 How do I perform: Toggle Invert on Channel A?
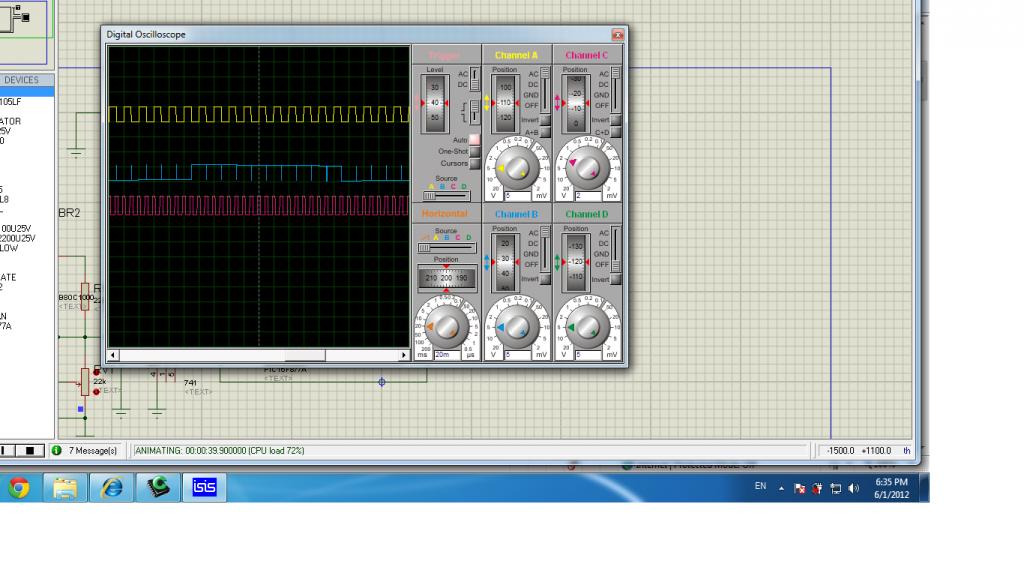545,120
